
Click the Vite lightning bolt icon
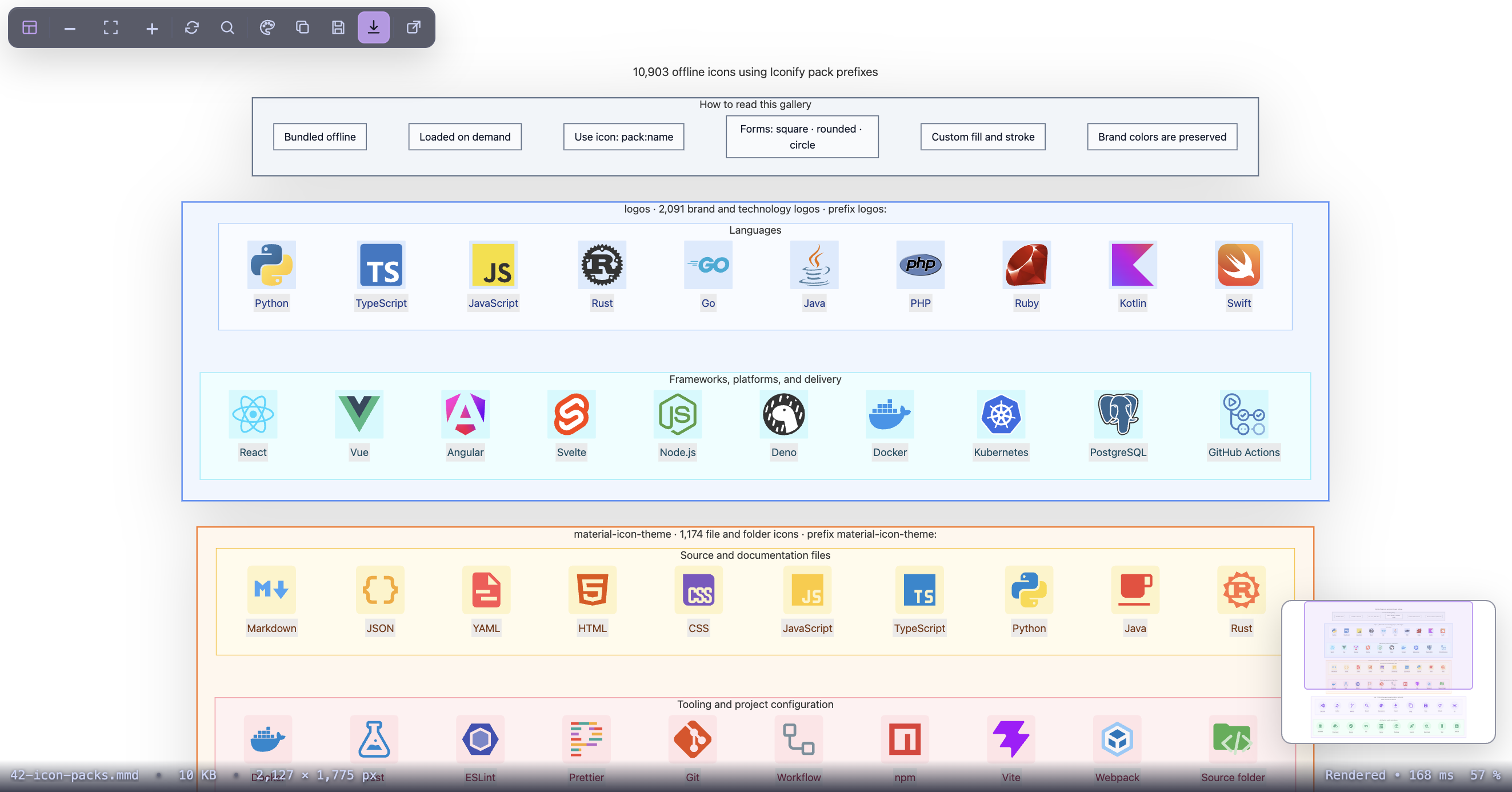1011,739
